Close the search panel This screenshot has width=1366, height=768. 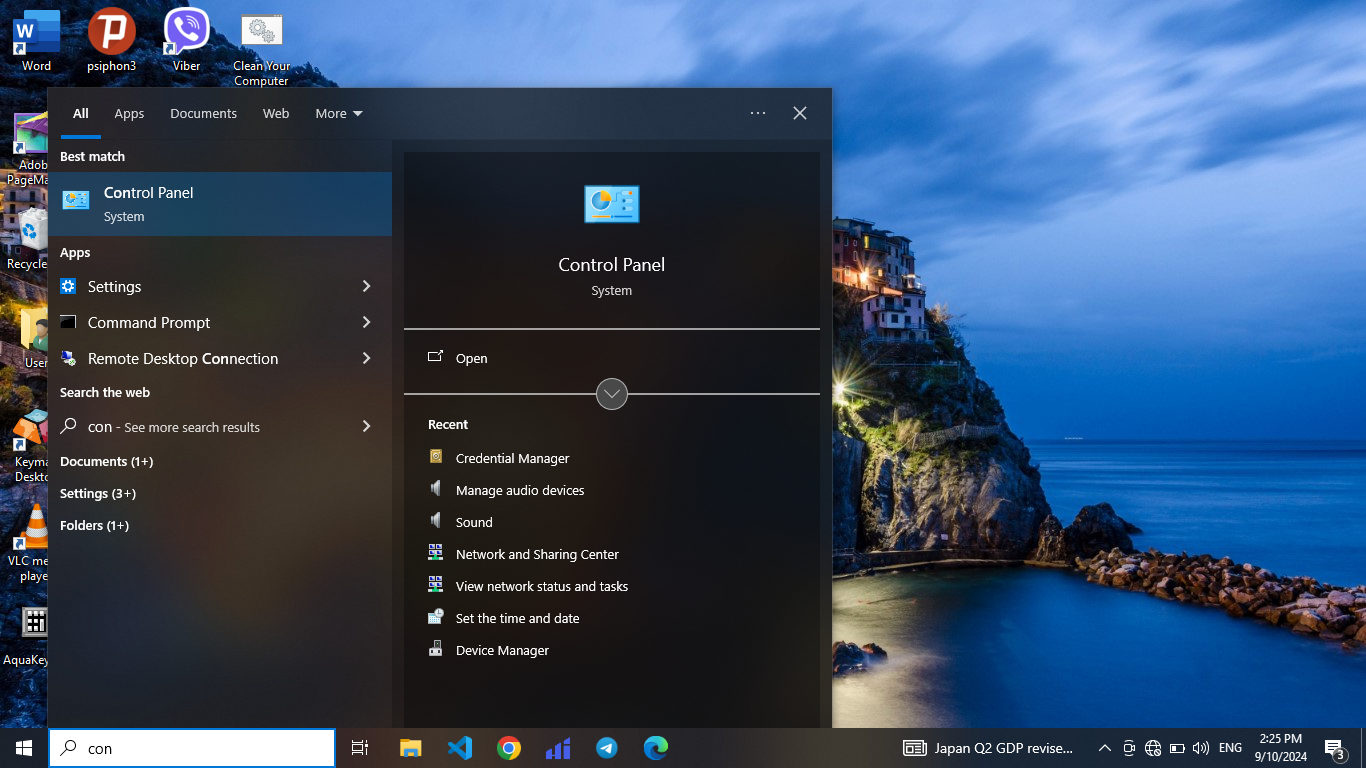click(800, 113)
